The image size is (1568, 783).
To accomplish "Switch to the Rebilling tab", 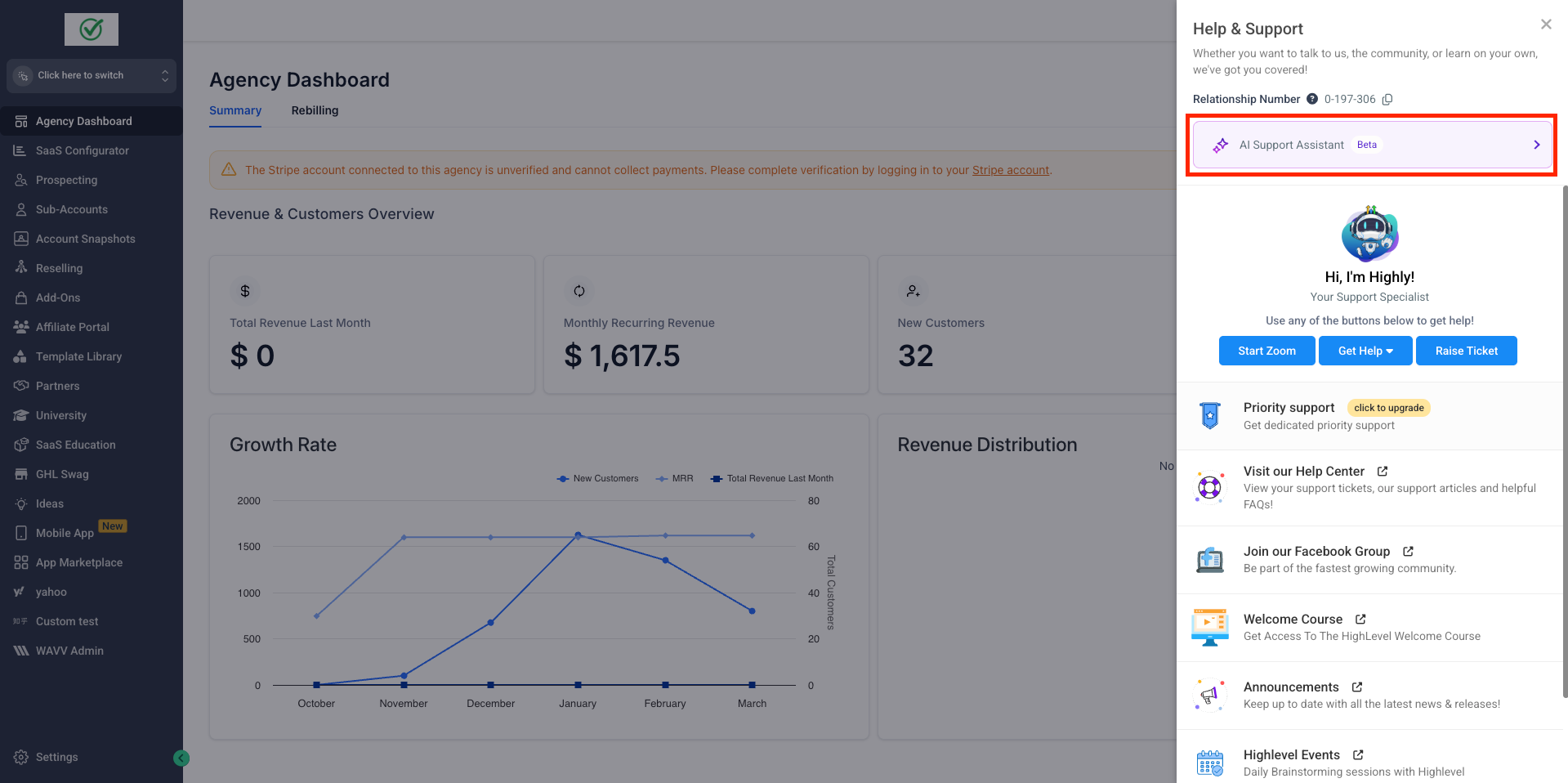I will pos(315,110).
